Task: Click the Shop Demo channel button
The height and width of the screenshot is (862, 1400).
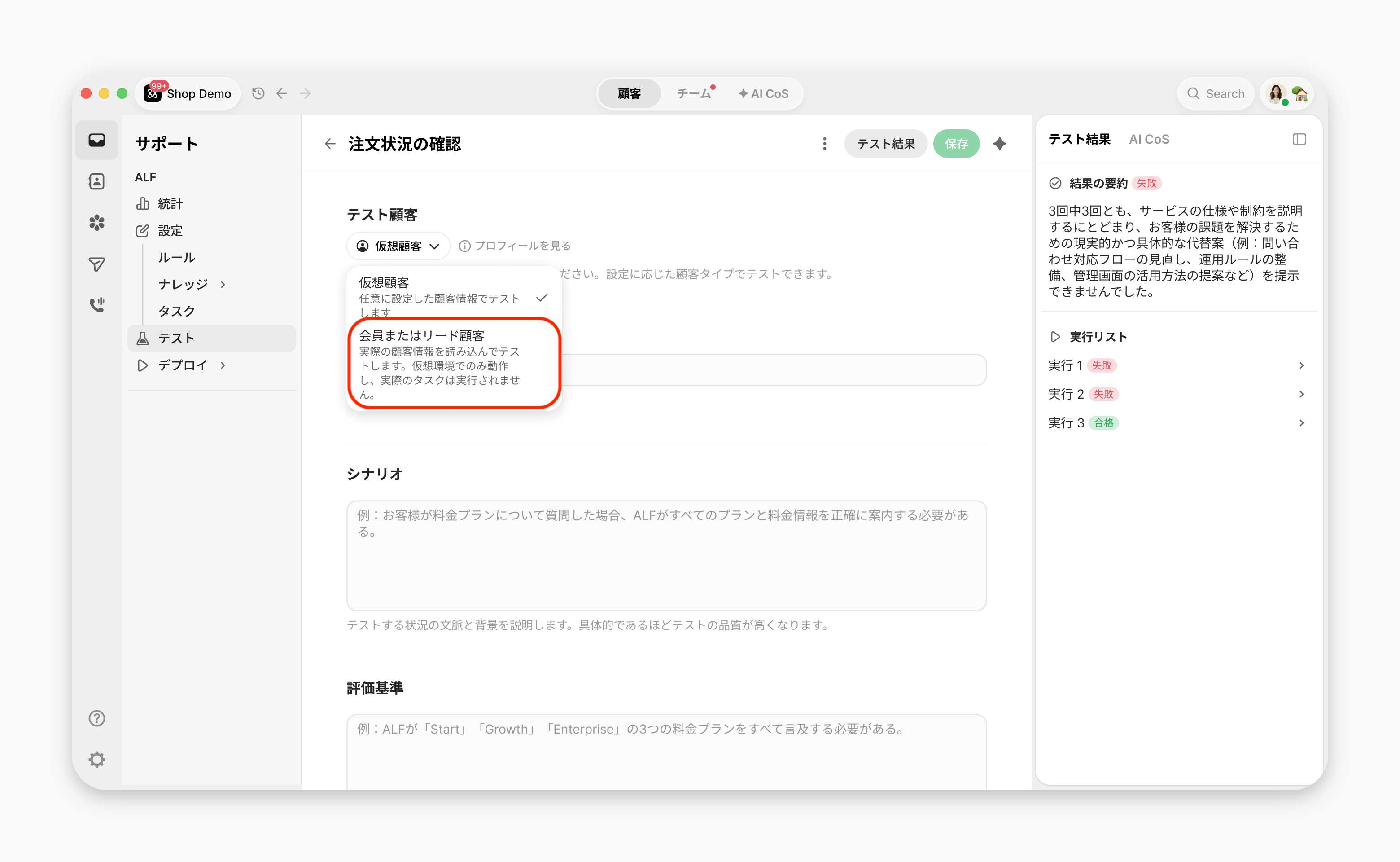Action: click(188, 93)
